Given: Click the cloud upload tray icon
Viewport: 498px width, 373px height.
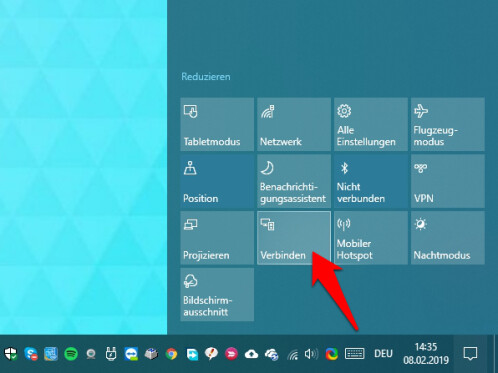Looking at the screenshot, I should [x=251, y=354].
